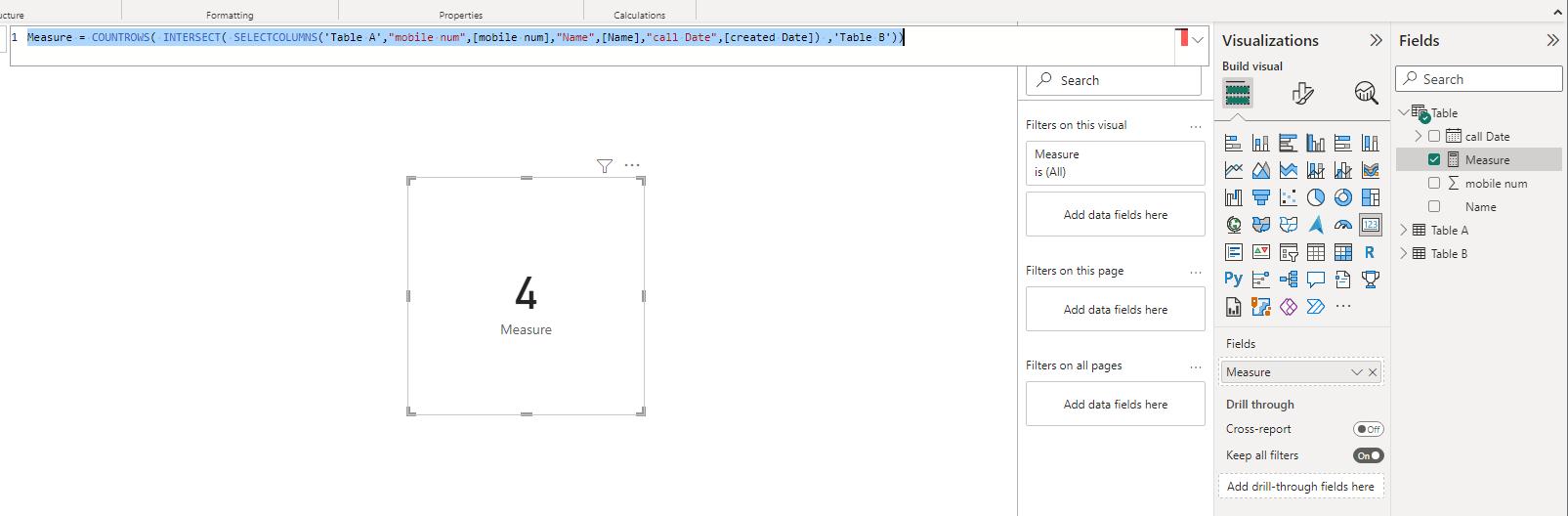Click the filter icon above the card
Image resolution: width=1568 pixels, height=516 pixels.
(x=605, y=166)
